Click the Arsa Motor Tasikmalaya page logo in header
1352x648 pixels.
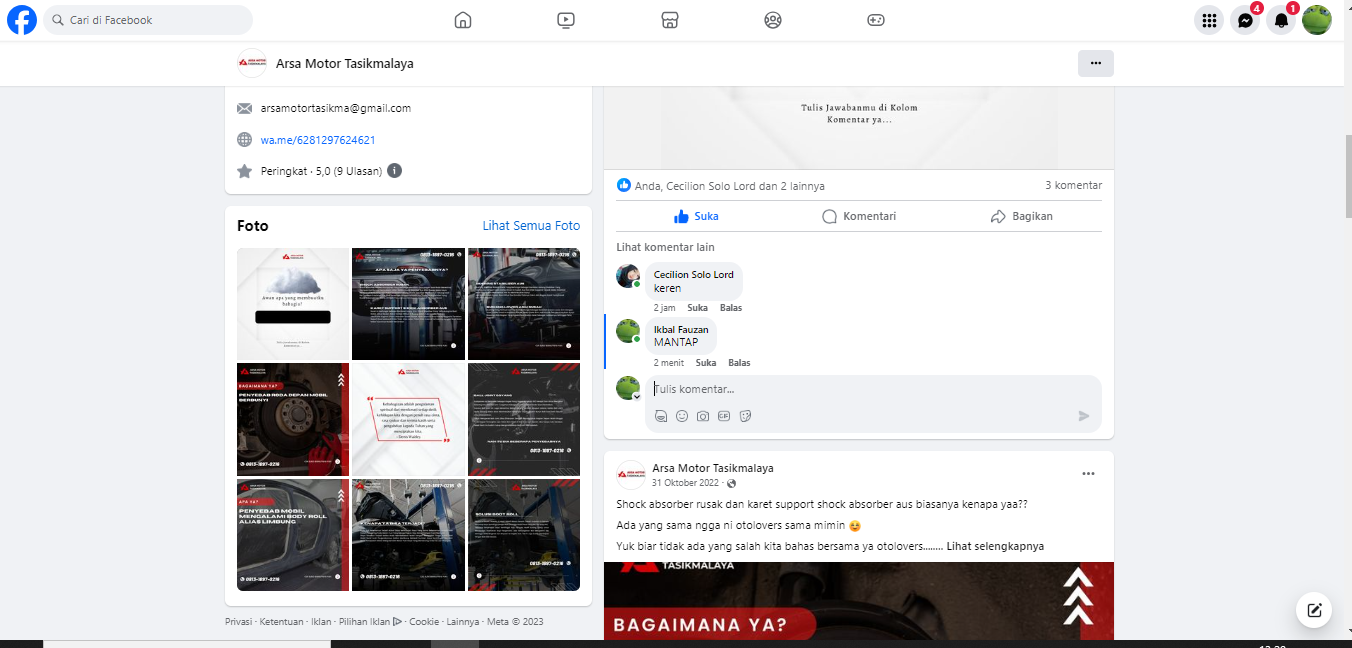[x=252, y=63]
